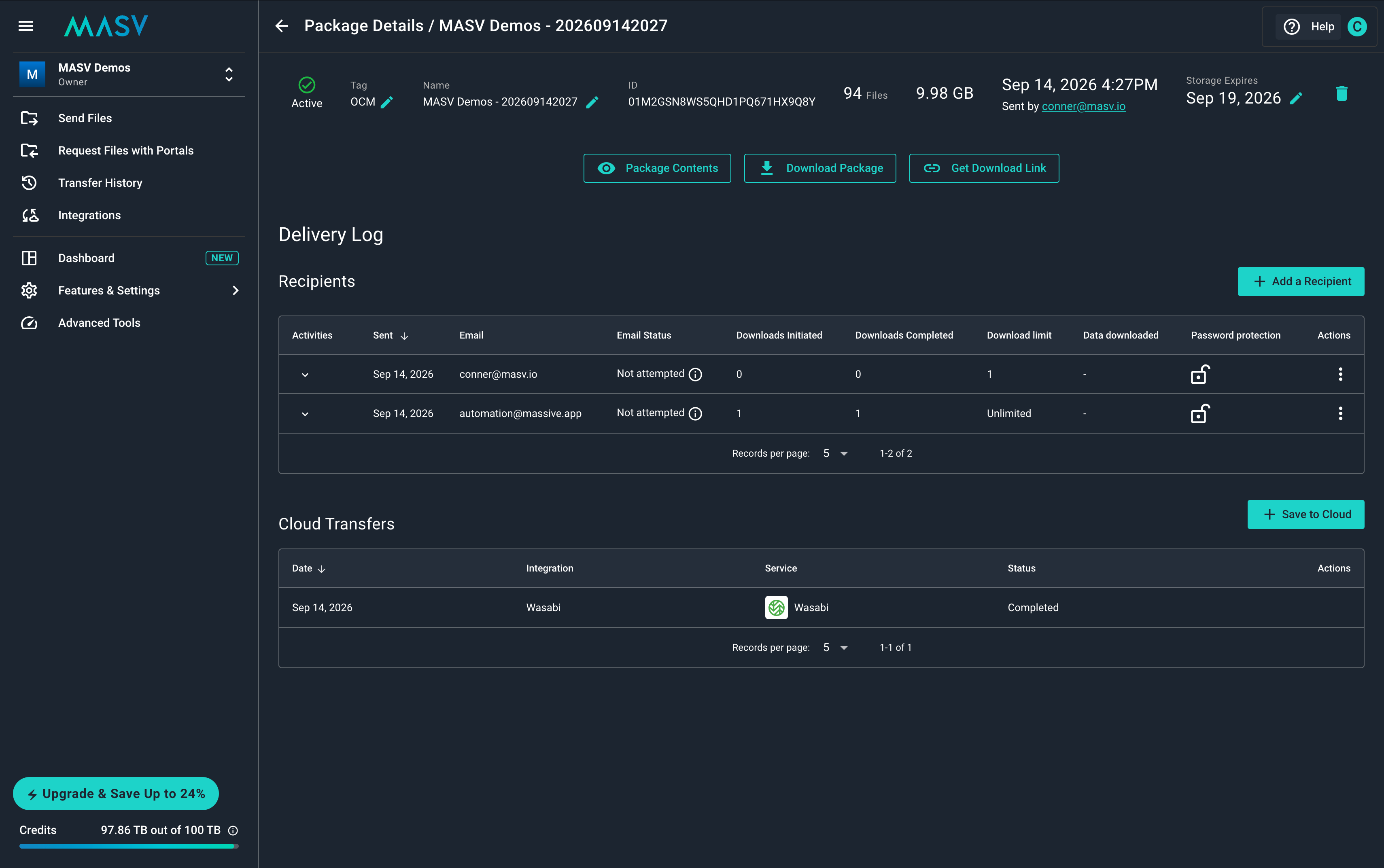1384x868 pixels.
Task: Click Upgrade & Save Up to 24%
Action: coord(116,794)
